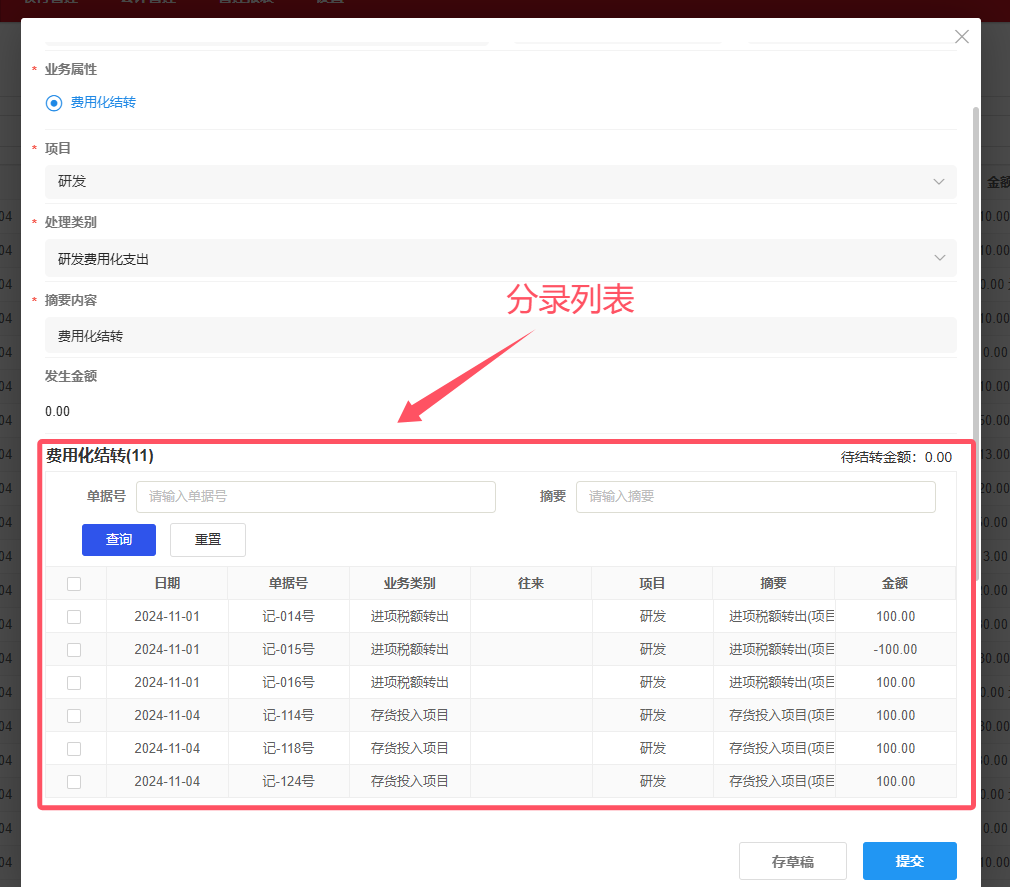The height and width of the screenshot is (887, 1010).
Task: Select the checkbox for 记-114号
Action: (x=74, y=716)
